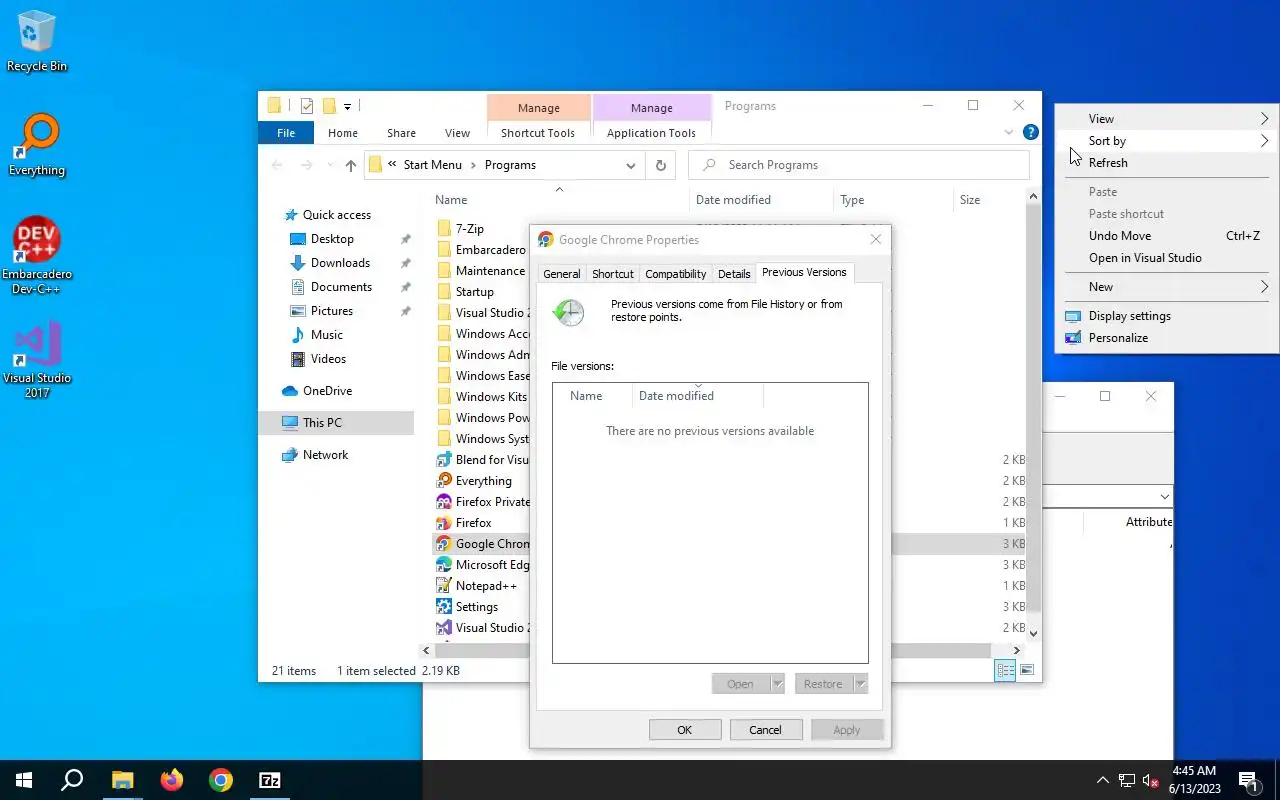Show hidden tray icons chevron

point(1102,781)
